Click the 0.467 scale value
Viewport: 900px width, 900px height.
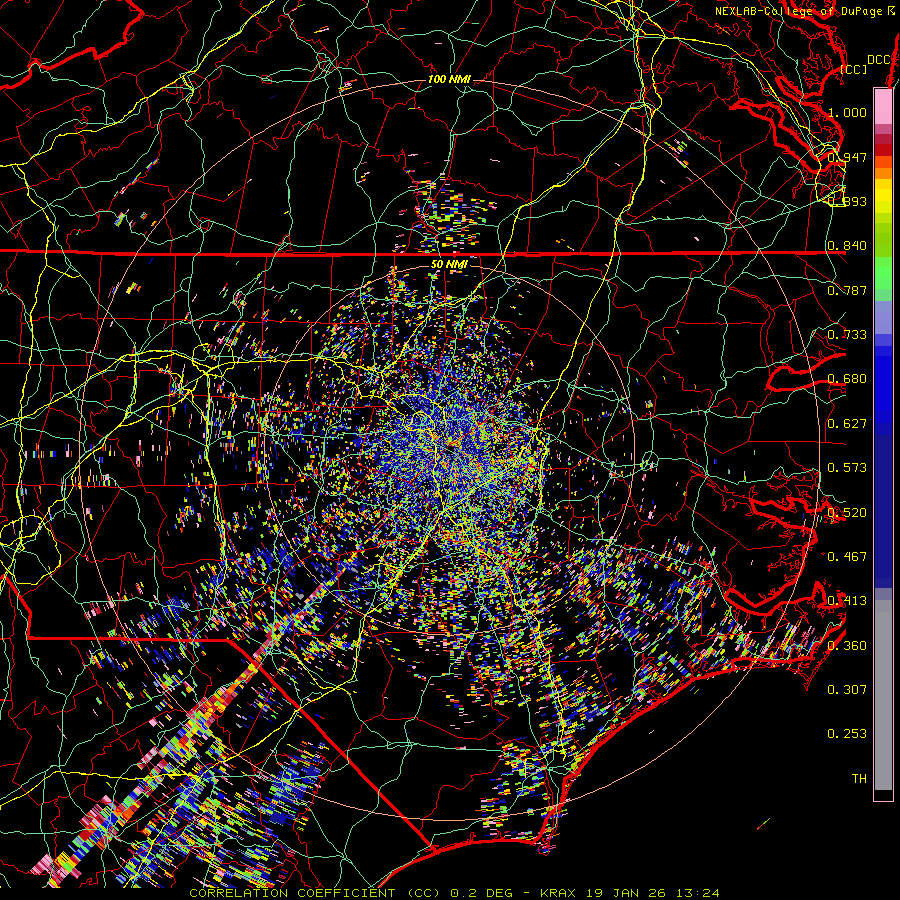click(x=847, y=557)
